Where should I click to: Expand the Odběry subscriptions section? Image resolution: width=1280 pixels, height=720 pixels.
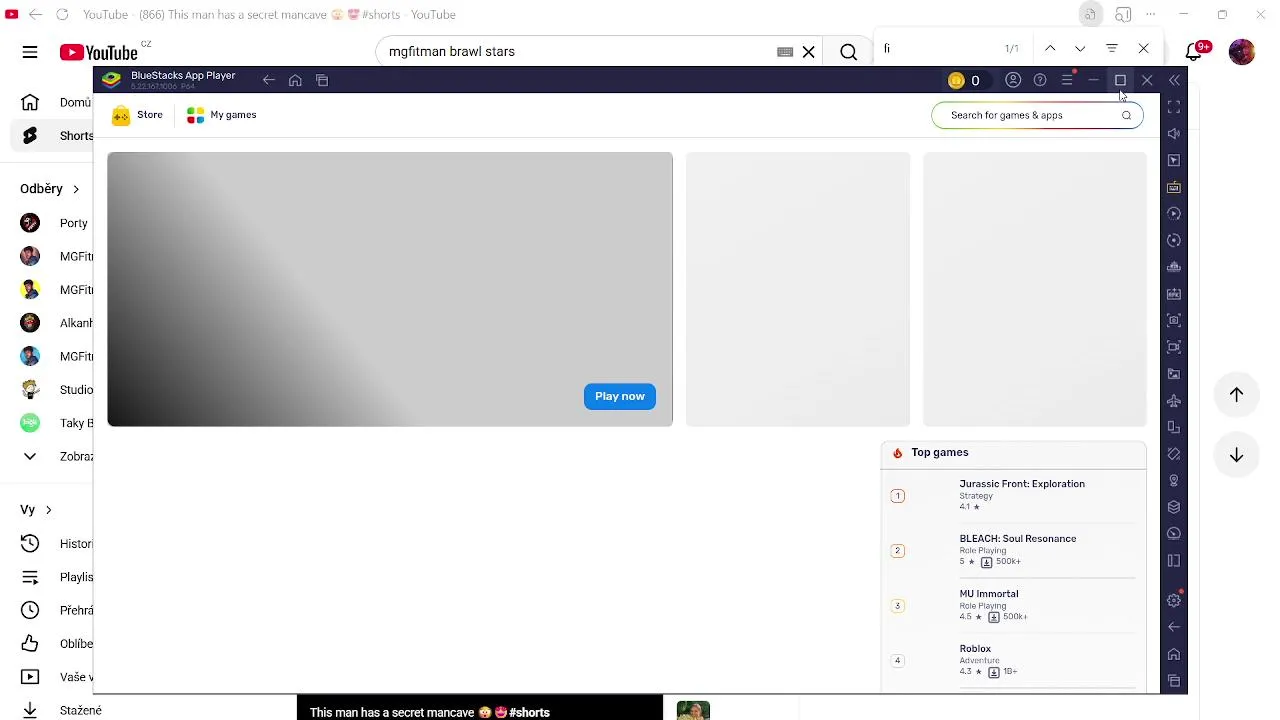(x=50, y=188)
